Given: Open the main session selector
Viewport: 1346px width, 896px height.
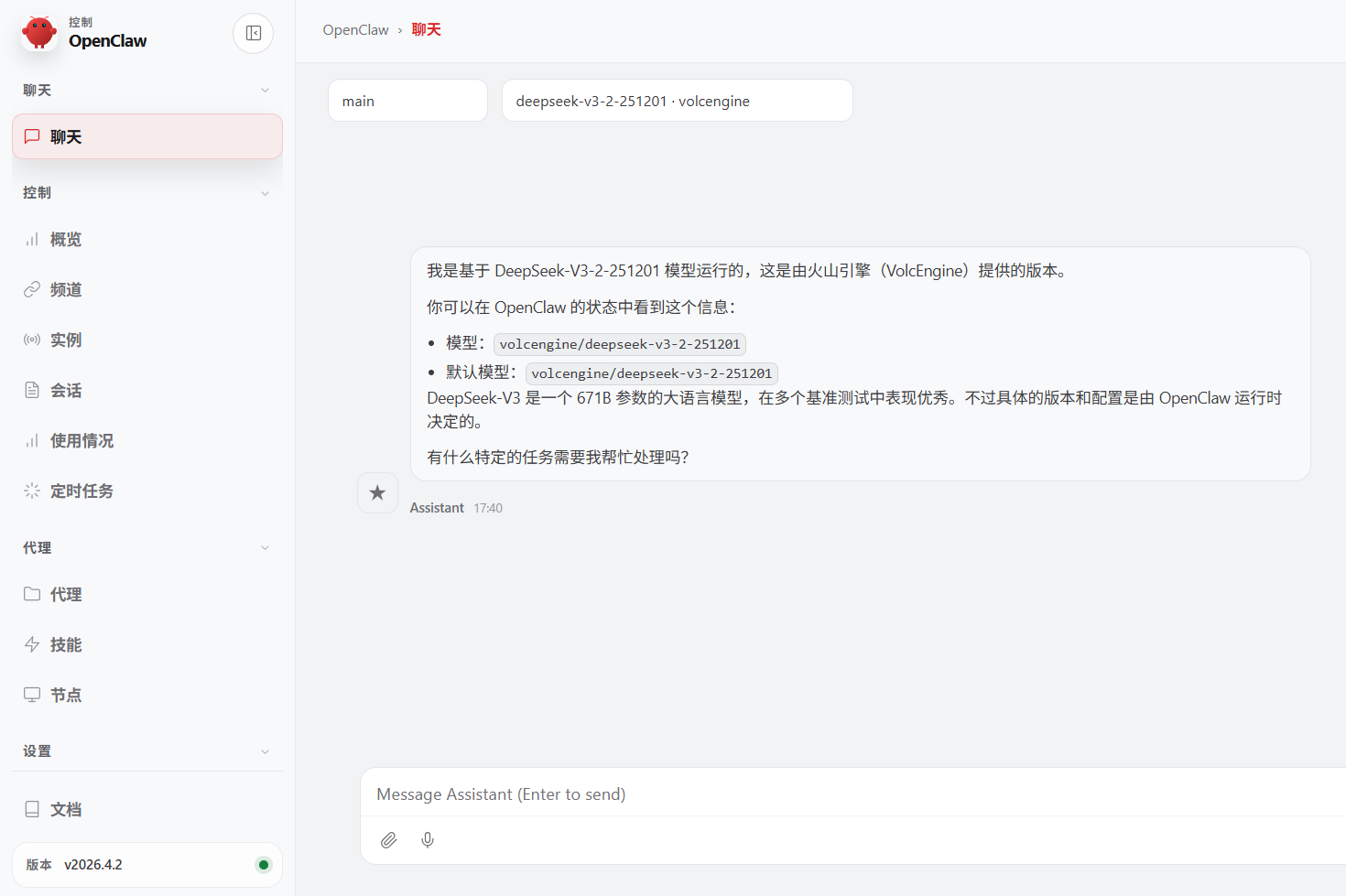Looking at the screenshot, I should pos(407,100).
